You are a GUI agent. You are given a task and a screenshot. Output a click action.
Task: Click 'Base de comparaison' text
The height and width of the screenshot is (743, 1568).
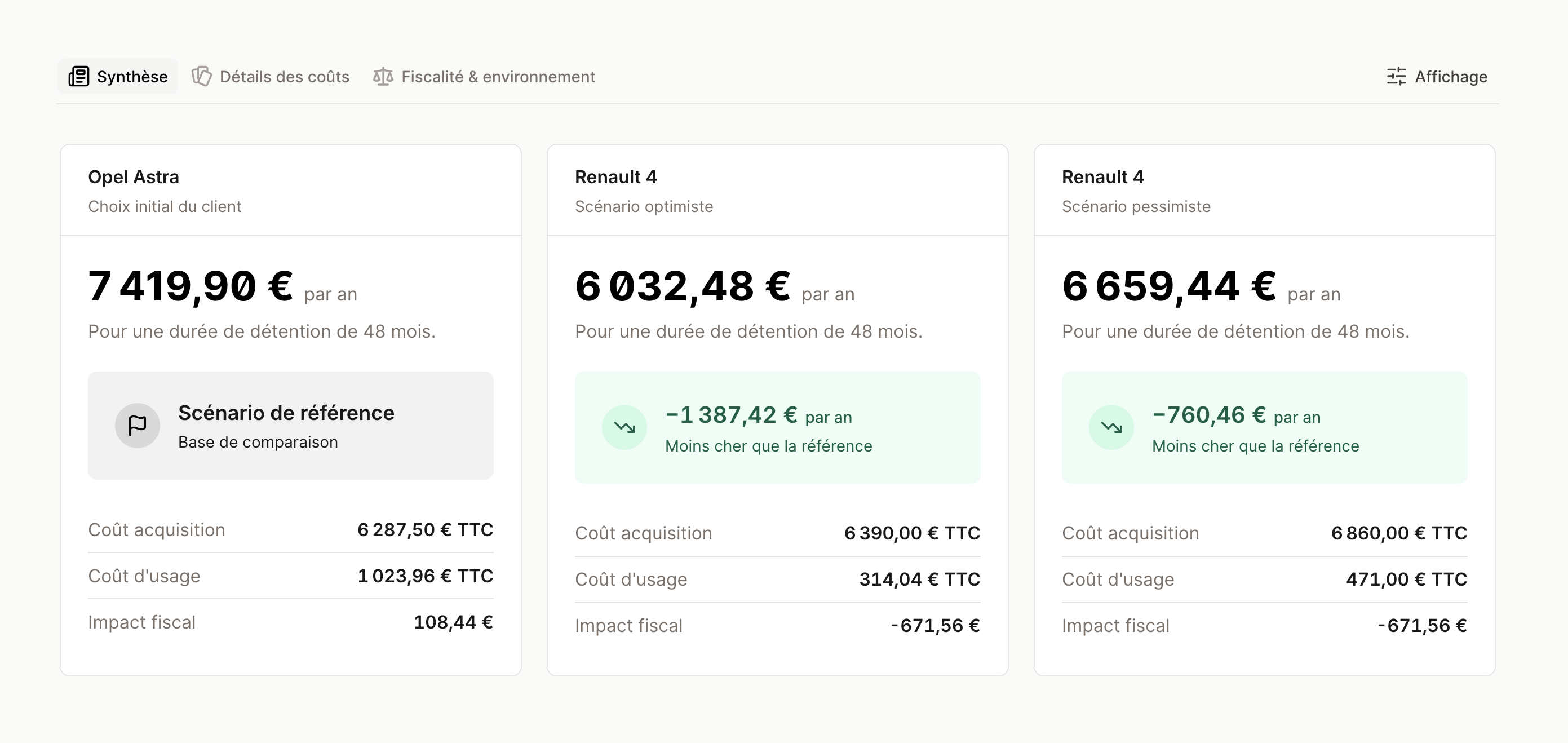258,442
